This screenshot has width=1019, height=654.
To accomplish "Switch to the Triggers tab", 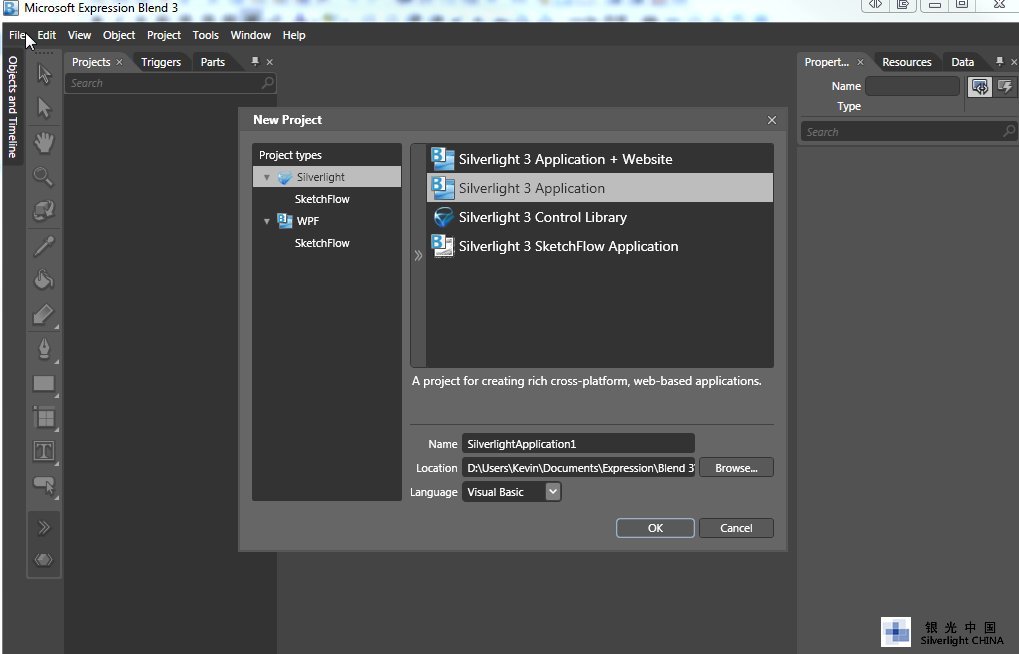I will (161, 62).
